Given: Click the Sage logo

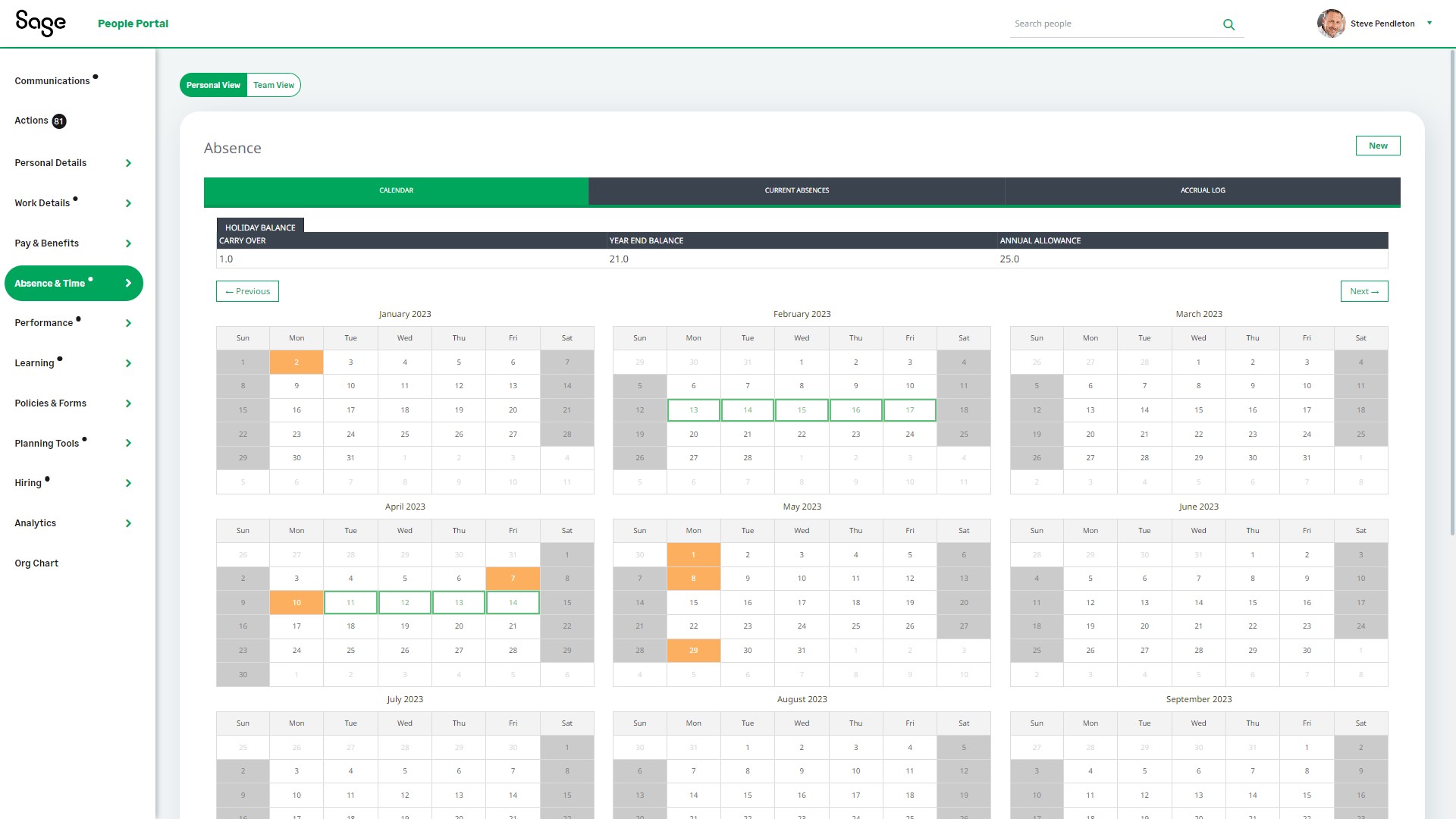Looking at the screenshot, I should 40,24.
